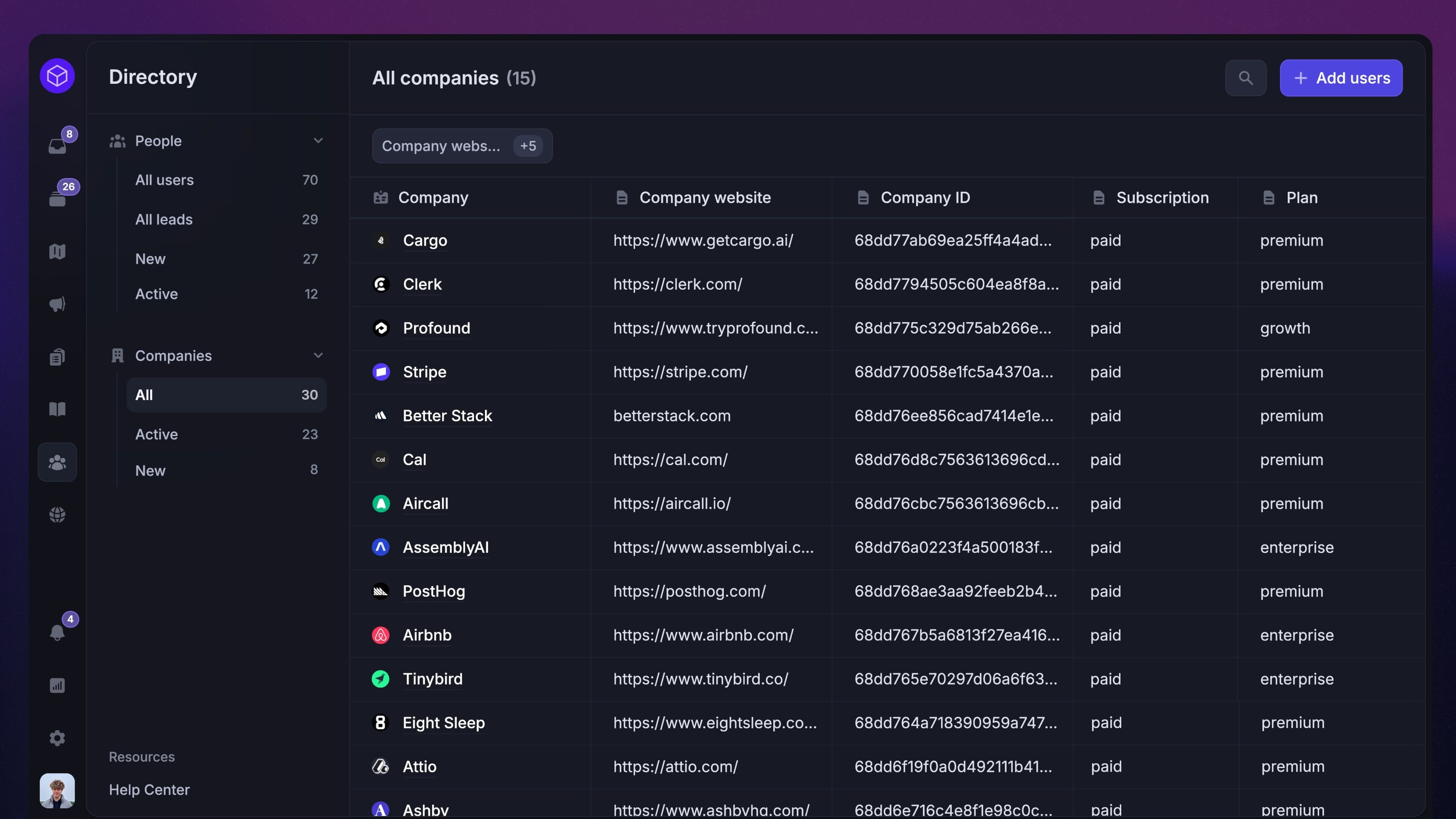Select Active under Companies
Screen dimensions: 1456x819
[x=157, y=434]
